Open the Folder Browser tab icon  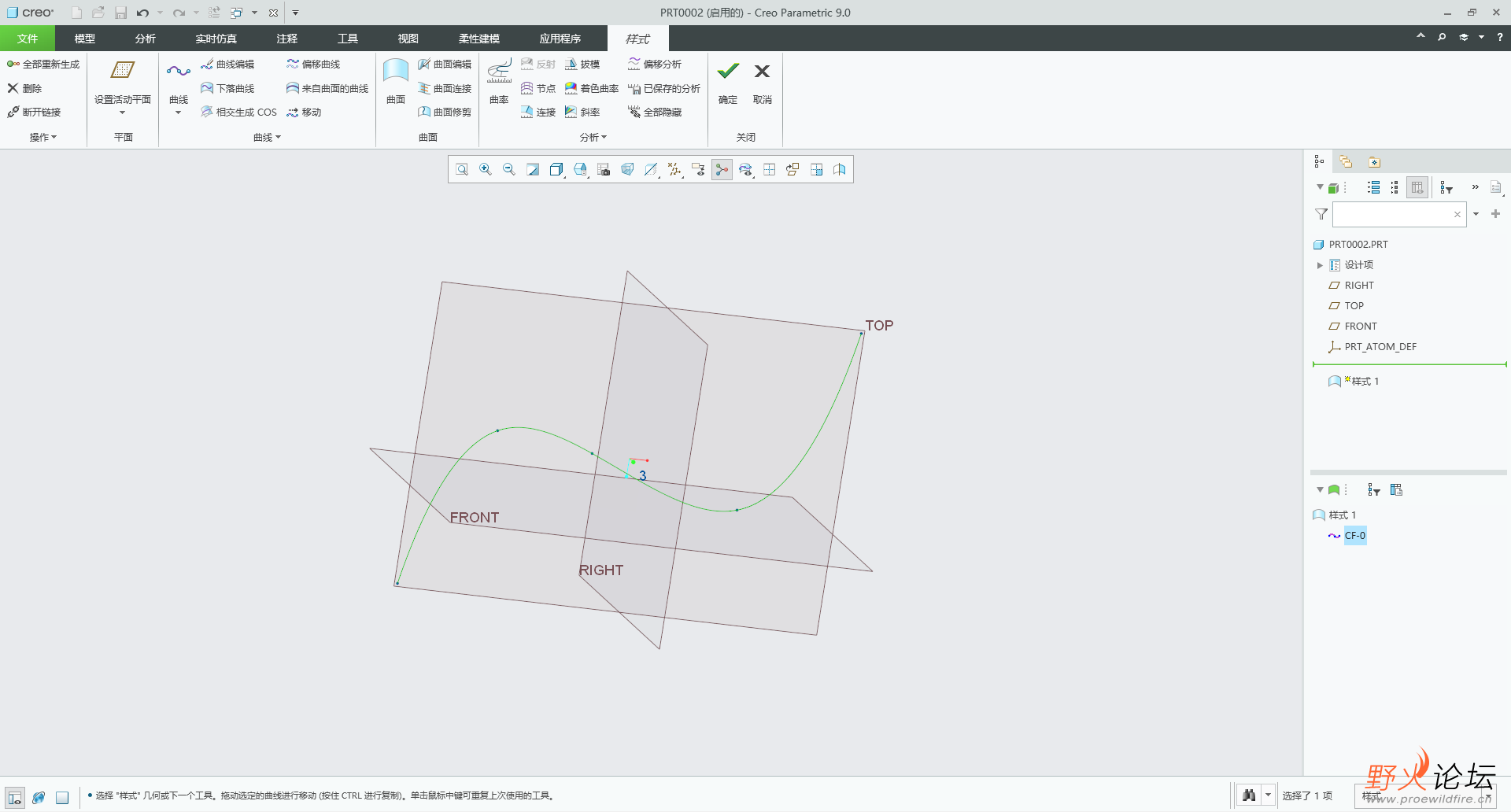pos(1346,161)
